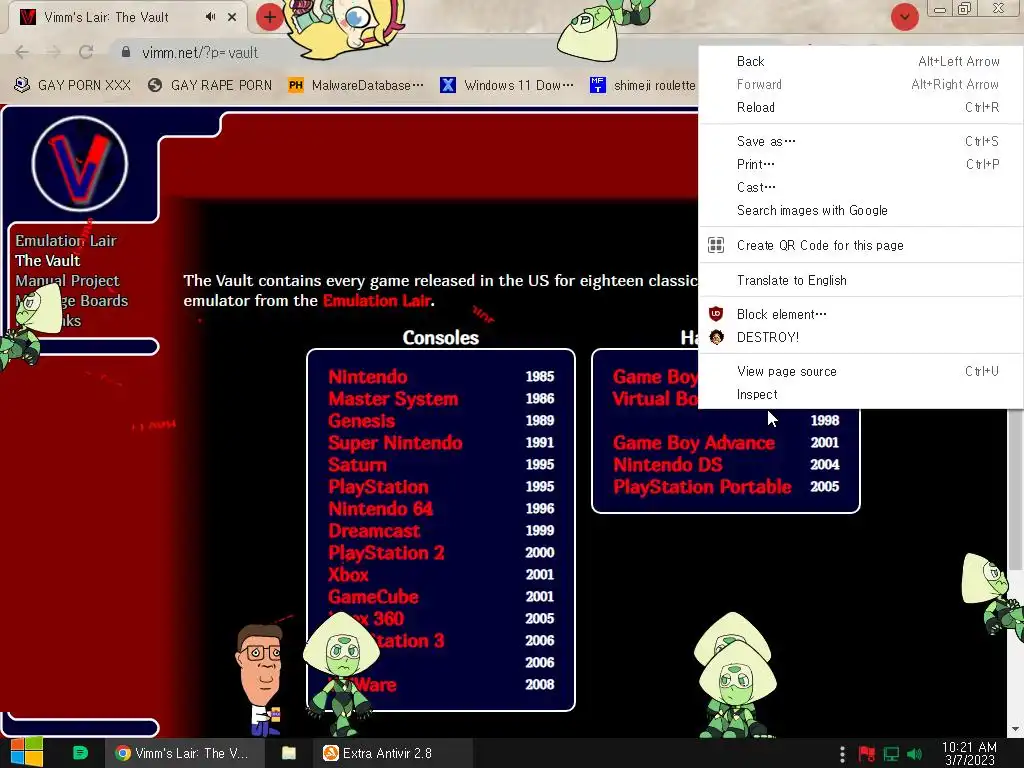The width and height of the screenshot is (1024, 768).
Task: Click the padlock site info icon
Action: click(125, 52)
